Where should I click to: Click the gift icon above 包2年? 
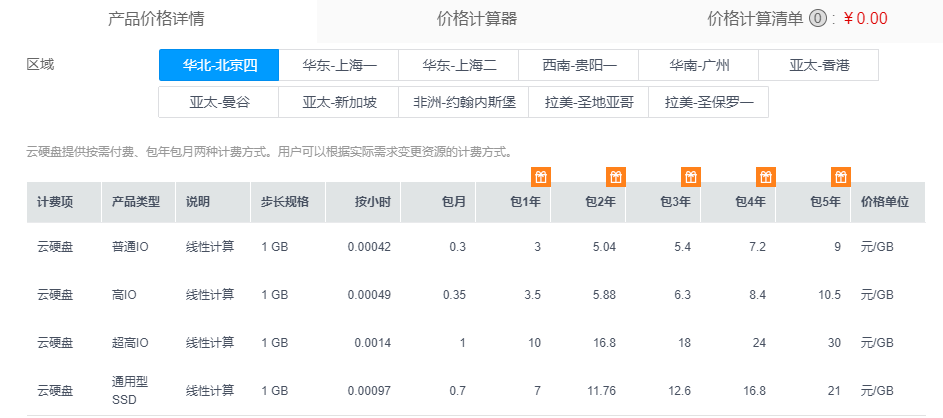coord(616,177)
